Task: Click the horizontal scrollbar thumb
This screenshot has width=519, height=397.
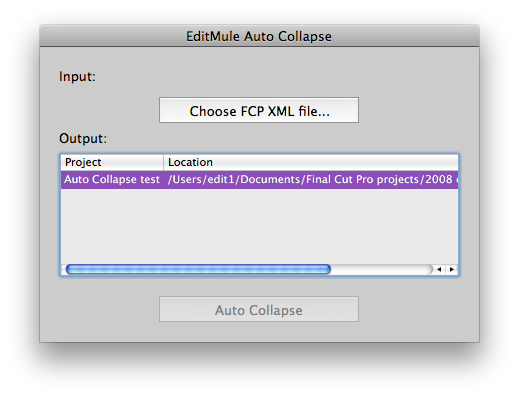Action: coord(198,269)
